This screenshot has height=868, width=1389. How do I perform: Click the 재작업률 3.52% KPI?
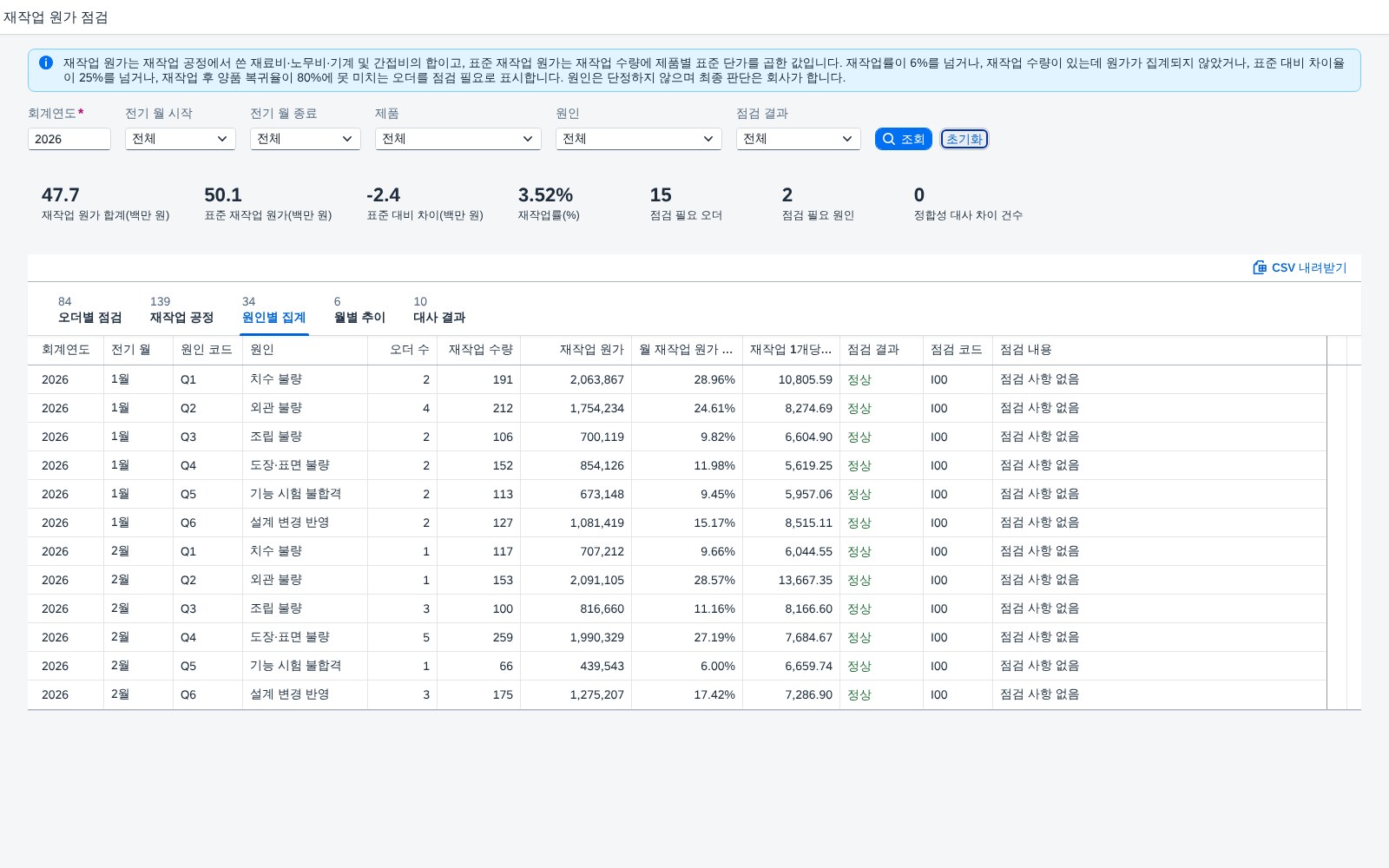[x=549, y=204]
